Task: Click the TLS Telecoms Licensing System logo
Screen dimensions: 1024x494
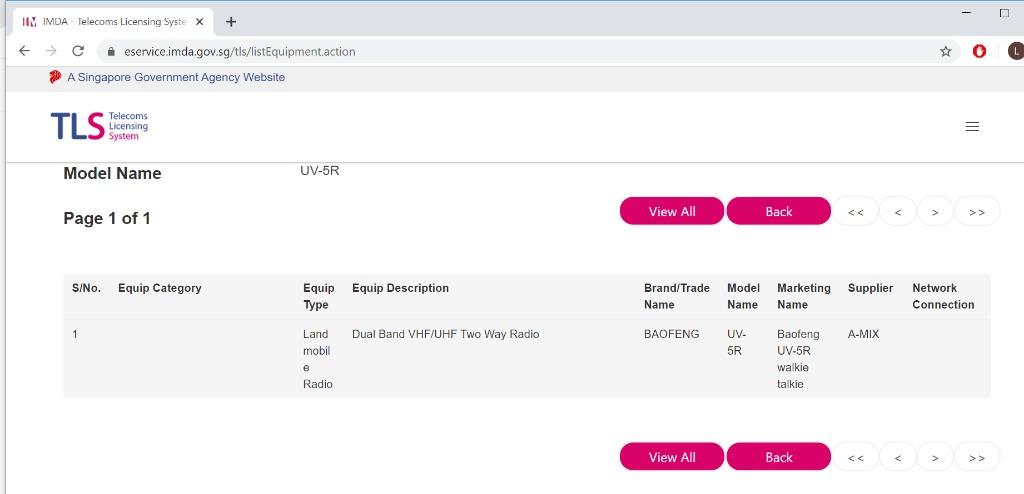Action: [x=99, y=125]
